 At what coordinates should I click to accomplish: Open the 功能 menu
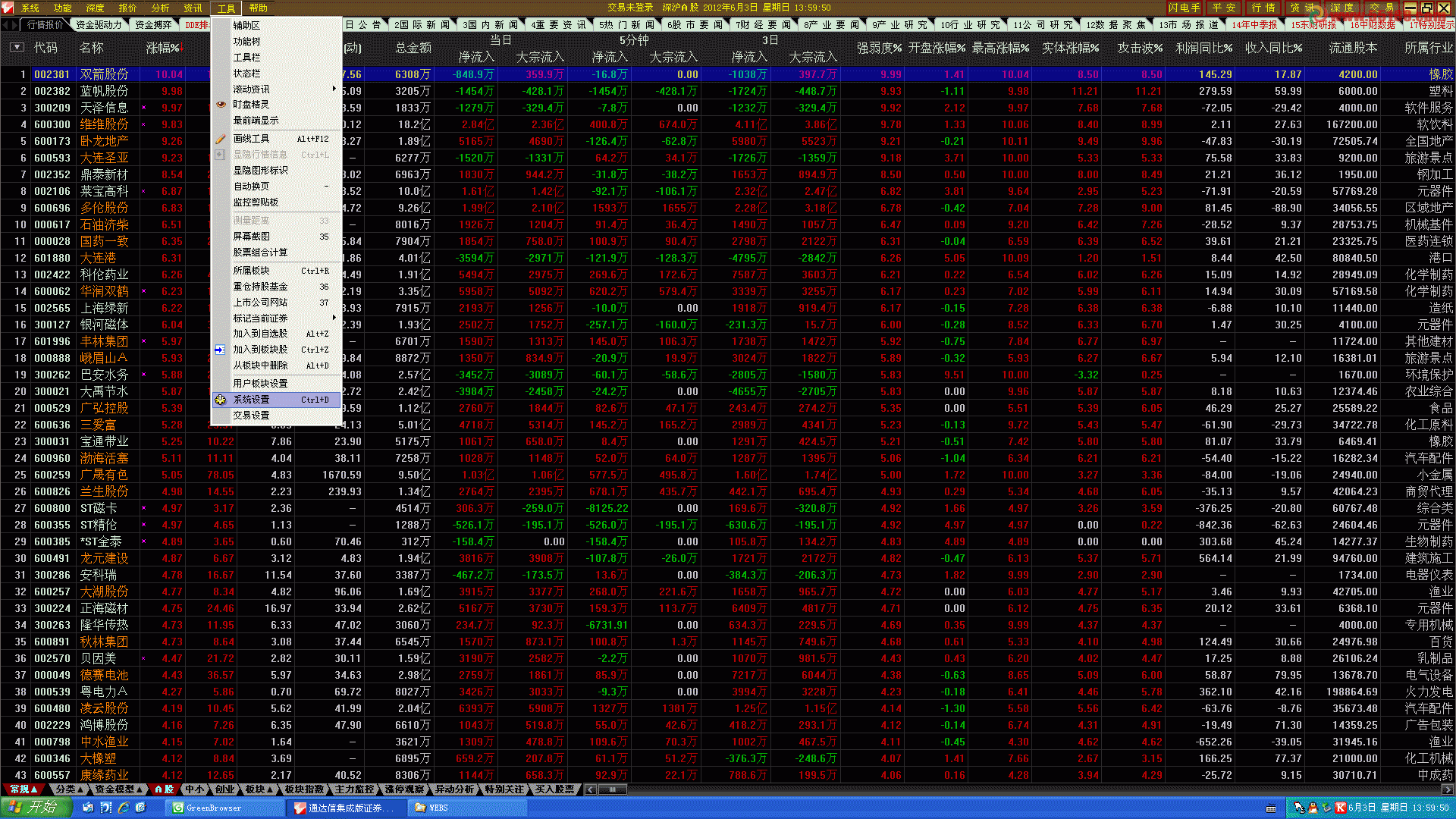point(63,8)
